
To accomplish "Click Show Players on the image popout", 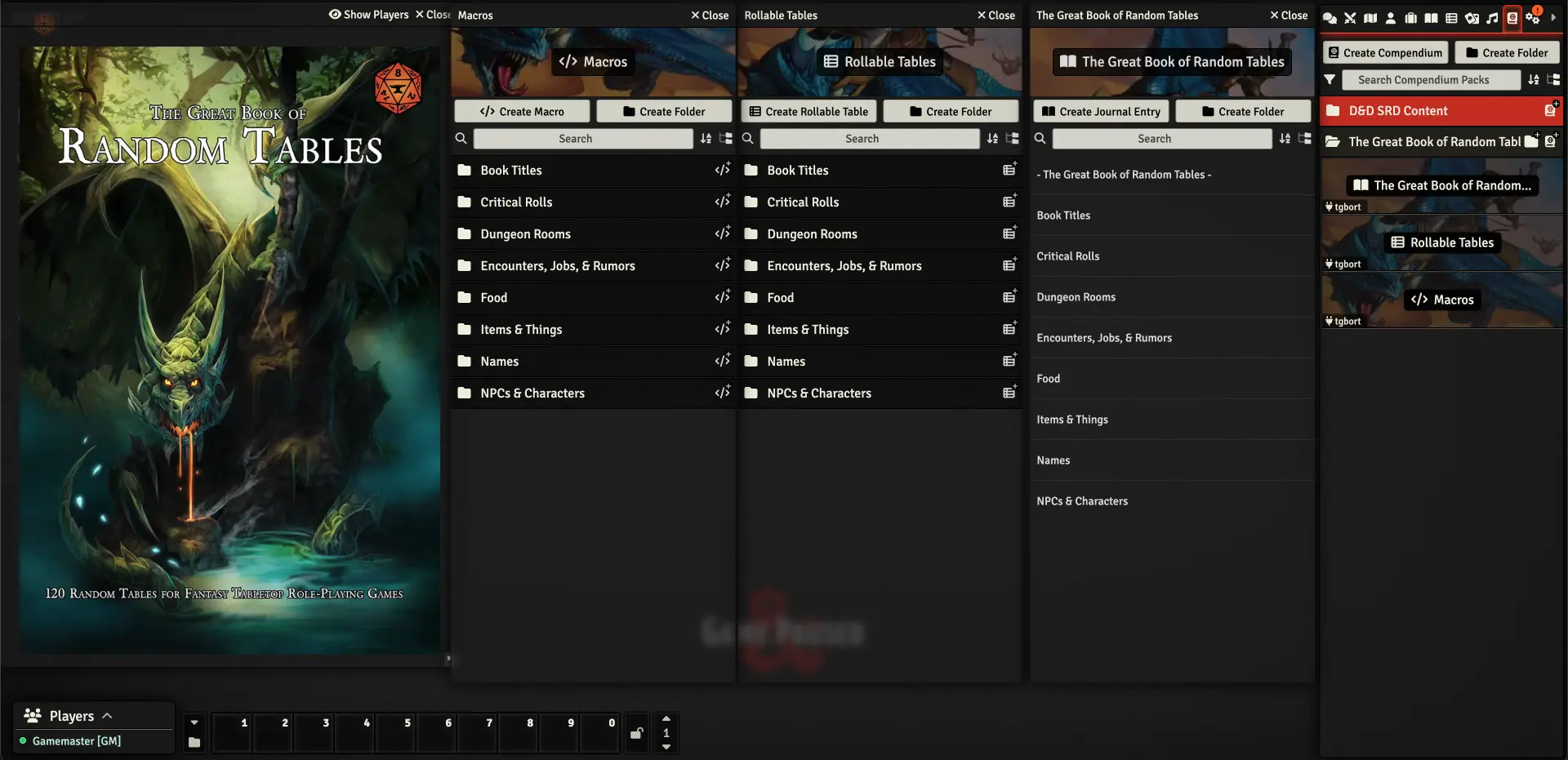I will coord(368,15).
